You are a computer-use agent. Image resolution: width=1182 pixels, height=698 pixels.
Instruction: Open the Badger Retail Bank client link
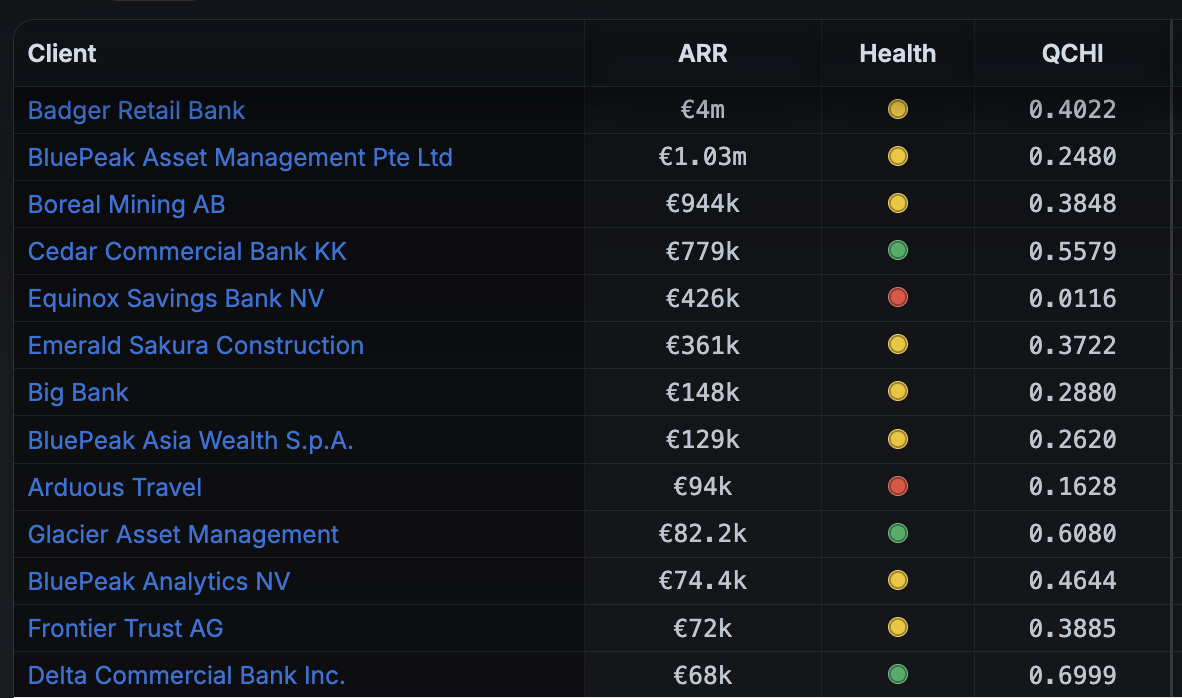(x=136, y=110)
